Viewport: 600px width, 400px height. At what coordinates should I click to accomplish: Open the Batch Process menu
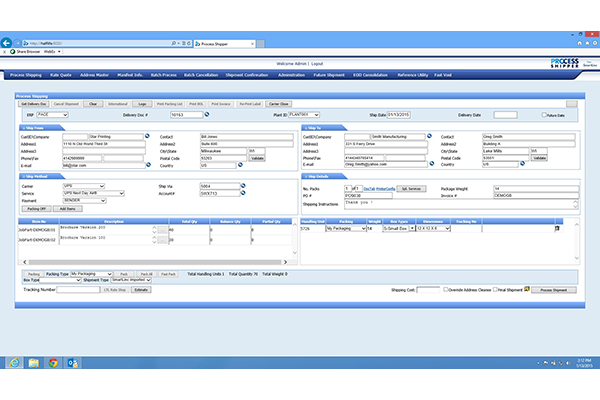[x=164, y=75]
